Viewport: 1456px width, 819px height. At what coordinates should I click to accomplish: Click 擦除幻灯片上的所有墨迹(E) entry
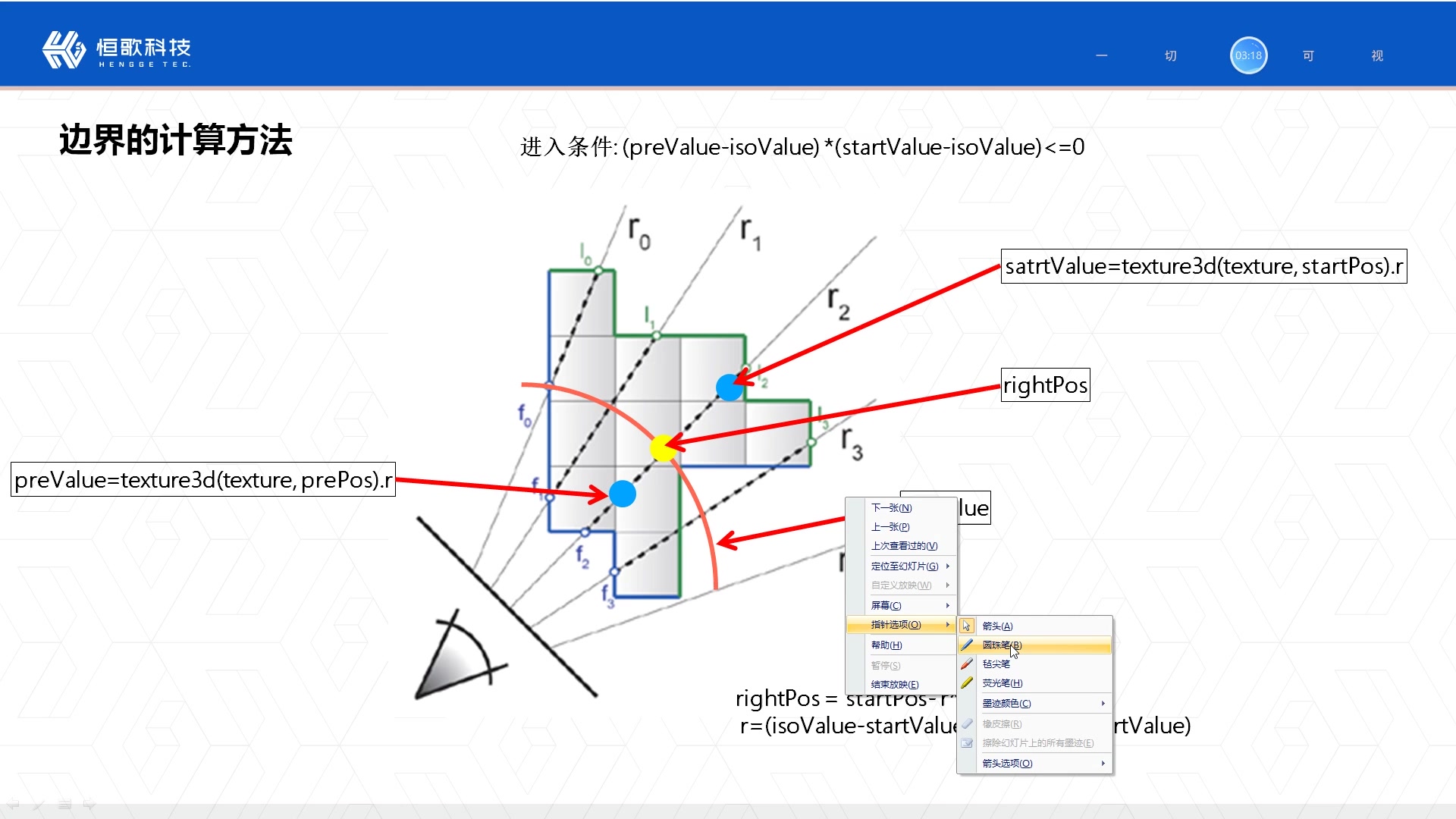coord(1035,743)
